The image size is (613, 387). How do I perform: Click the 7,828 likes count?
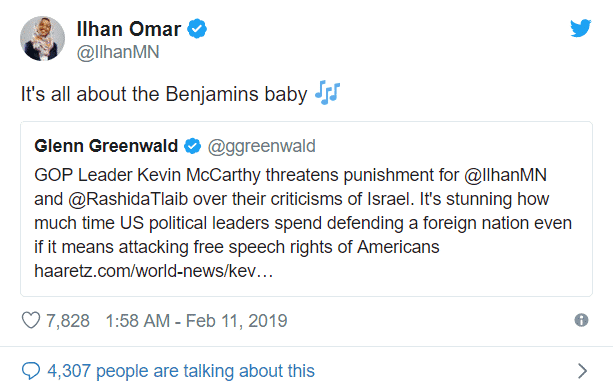pos(68,321)
